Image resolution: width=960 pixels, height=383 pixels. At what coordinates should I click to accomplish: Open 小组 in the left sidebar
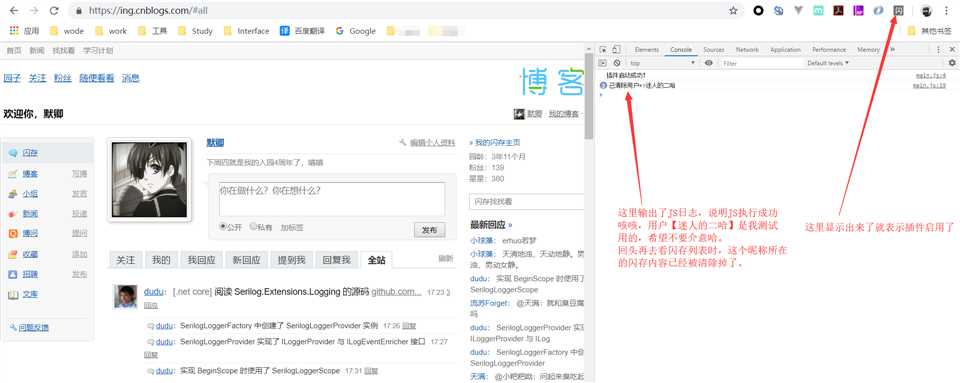[30, 194]
